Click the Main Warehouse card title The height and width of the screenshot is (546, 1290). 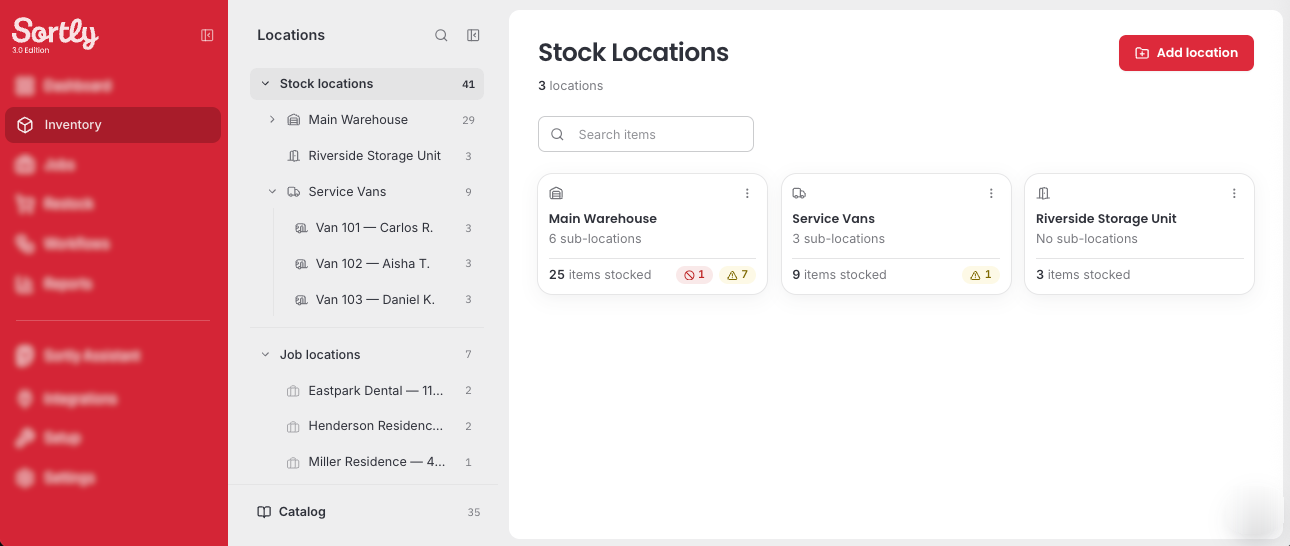603,219
